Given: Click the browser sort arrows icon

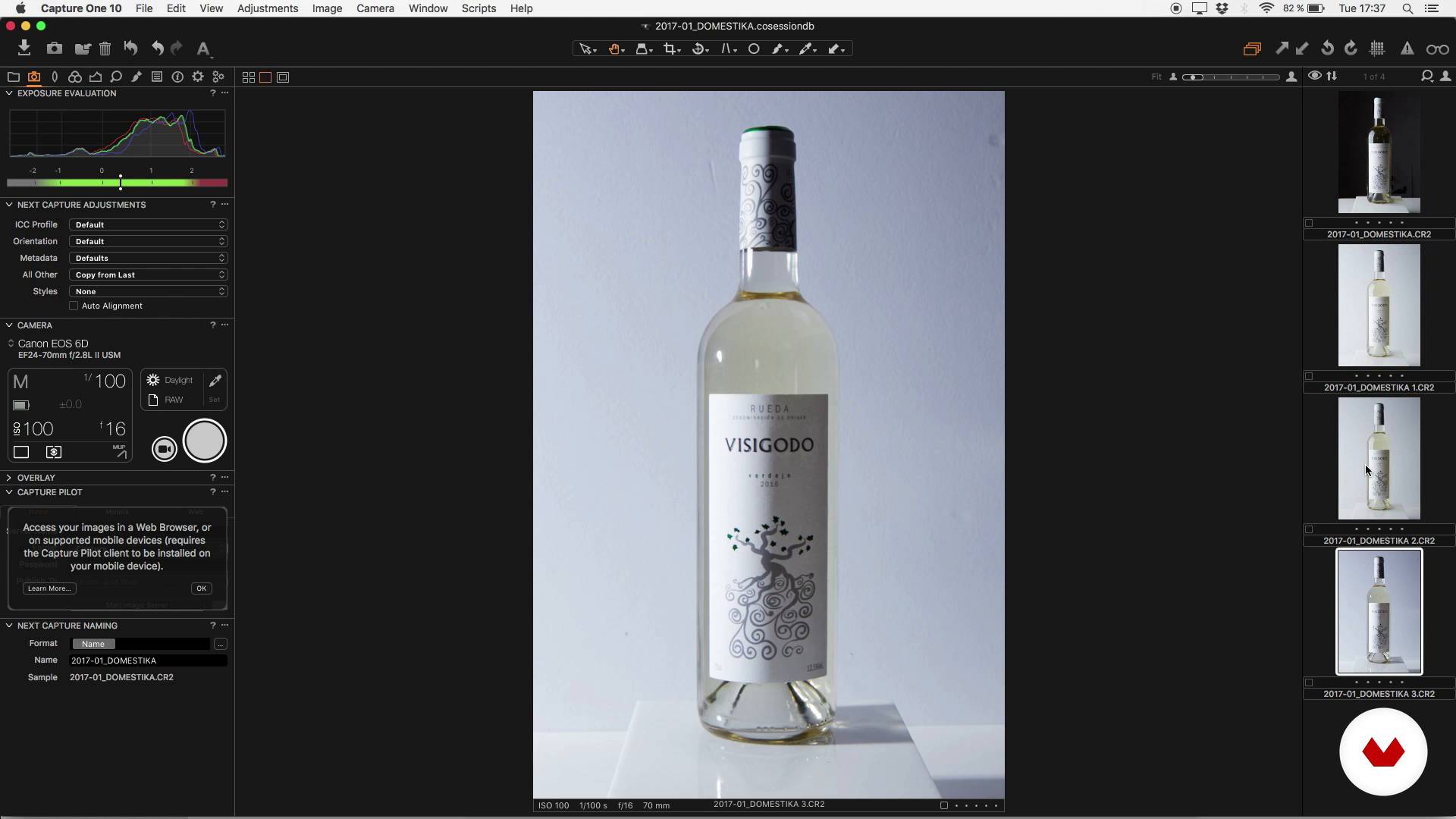Looking at the screenshot, I should 1332,77.
